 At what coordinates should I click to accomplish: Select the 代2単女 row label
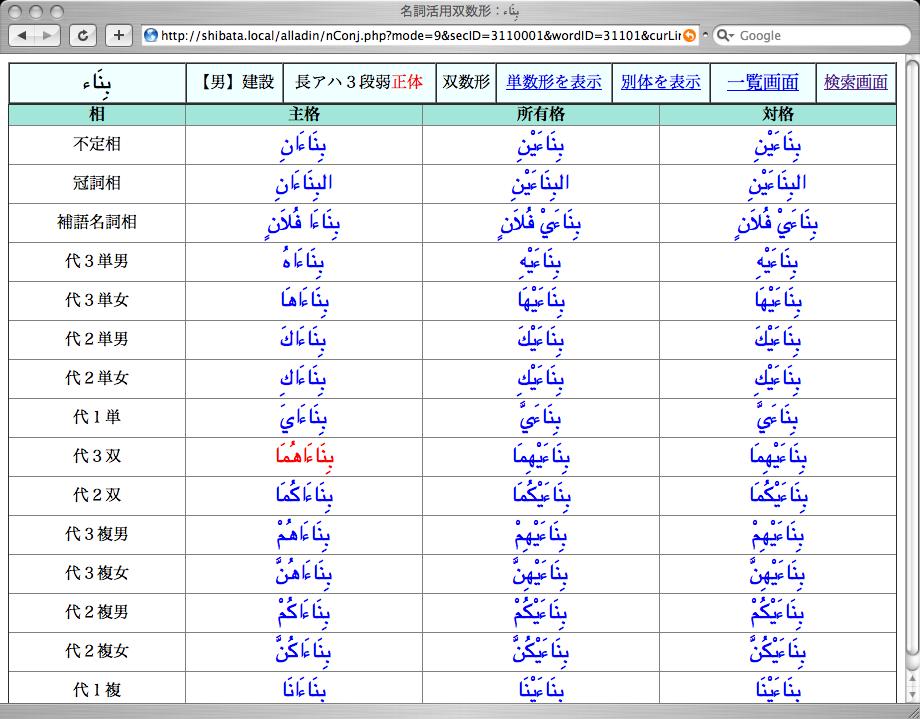tap(97, 378)
